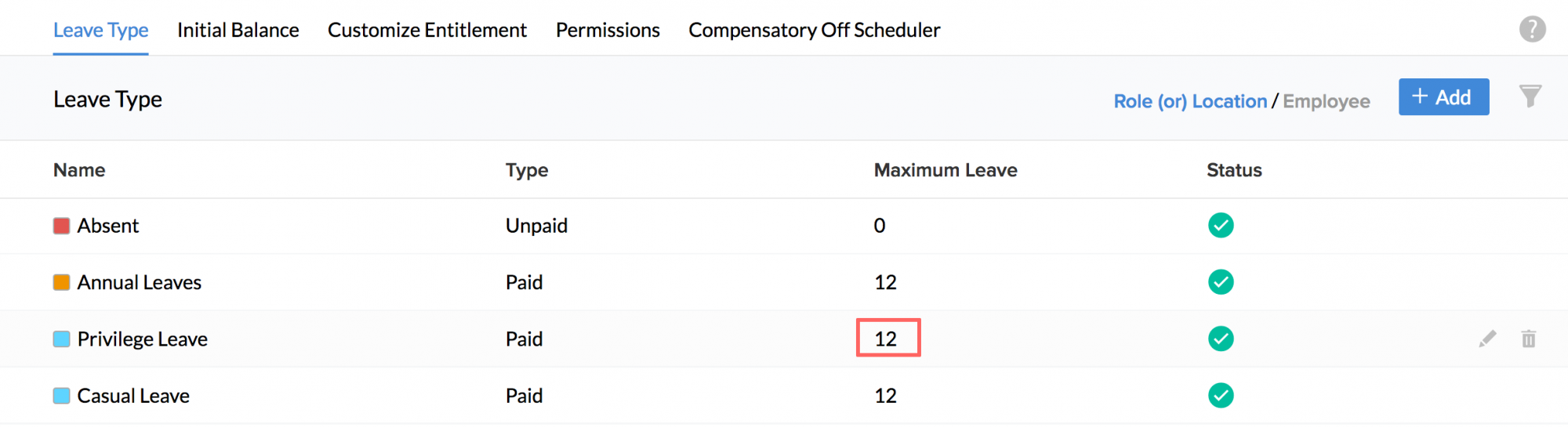Click Casual Leave status check icon
The image size is (1568, 427).
click(x=1221, y=396)
